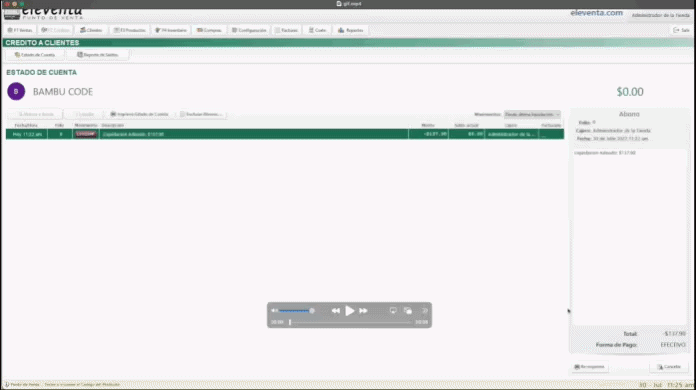Image resolution: width=696 pixels, height=390 pixels.
Task: Click the Cajero column header
Action: point(511,126)
